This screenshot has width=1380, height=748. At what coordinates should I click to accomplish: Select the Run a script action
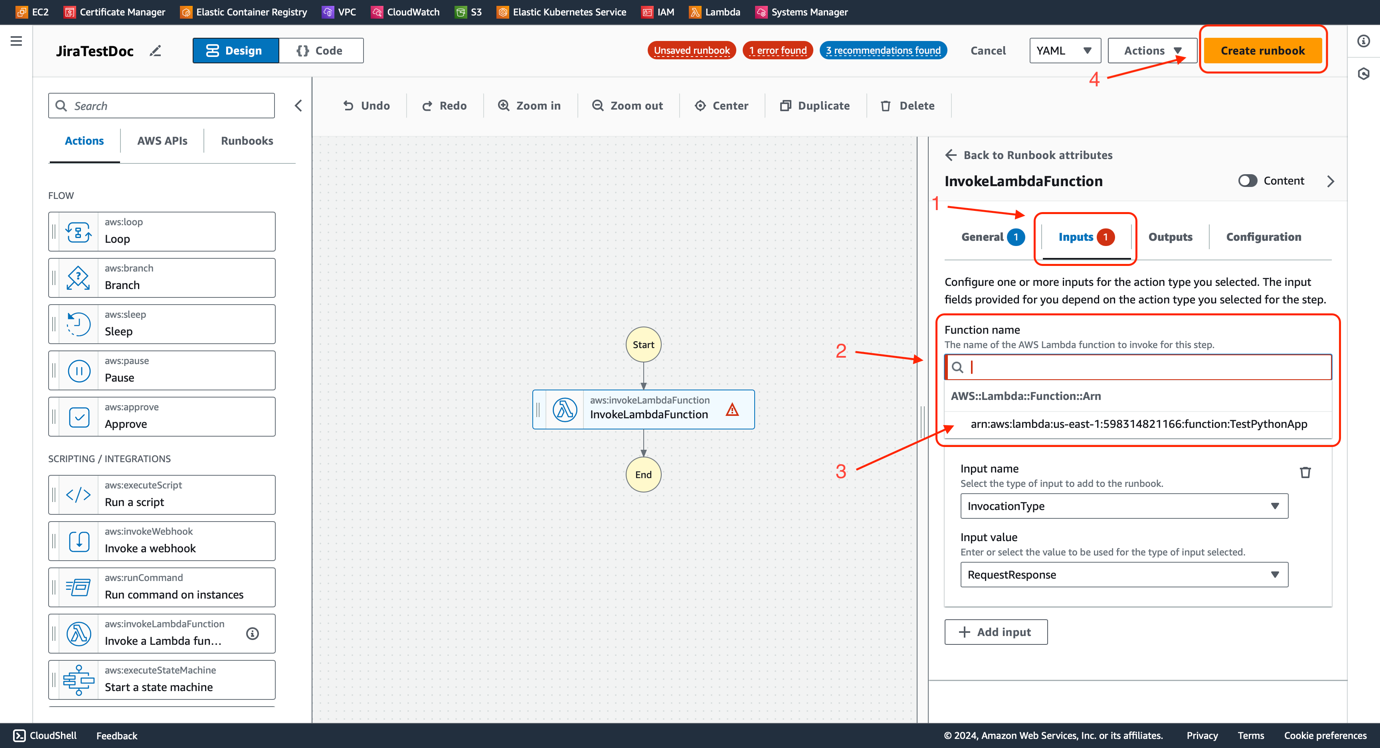coord(162,494)
